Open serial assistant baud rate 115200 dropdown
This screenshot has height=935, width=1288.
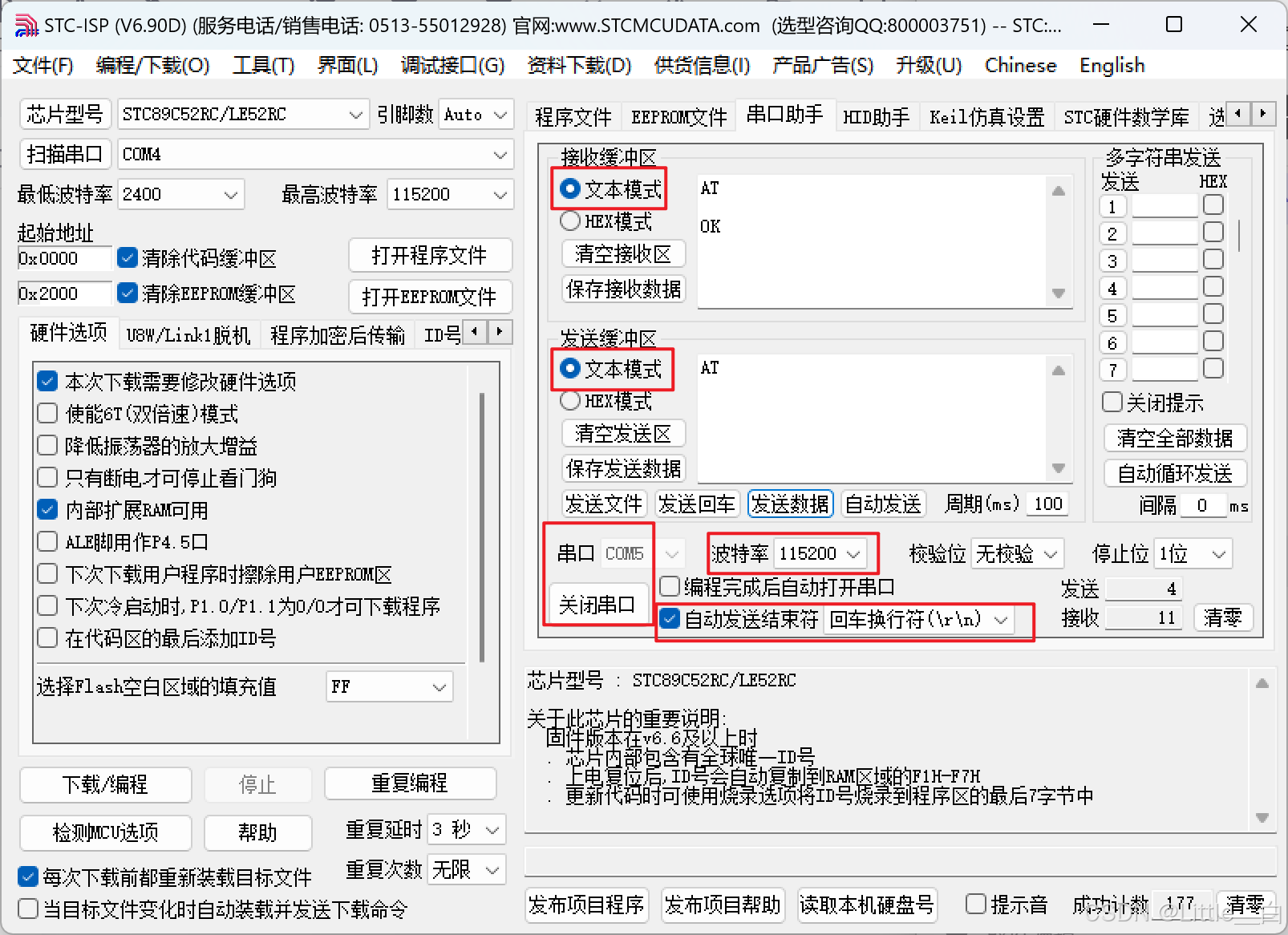pyautogui.click(x=821, y=553)
